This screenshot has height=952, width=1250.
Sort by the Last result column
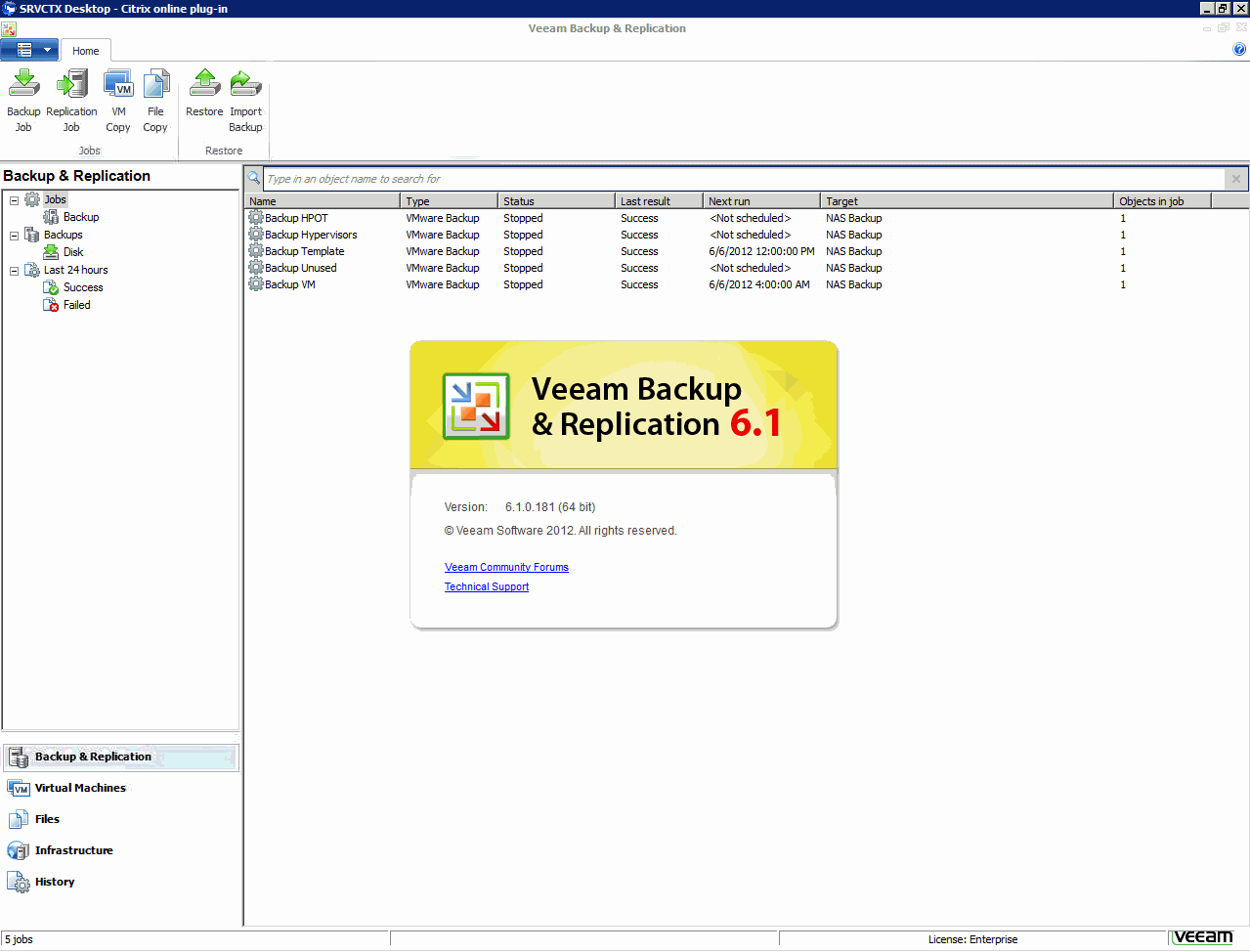[660, 200]
